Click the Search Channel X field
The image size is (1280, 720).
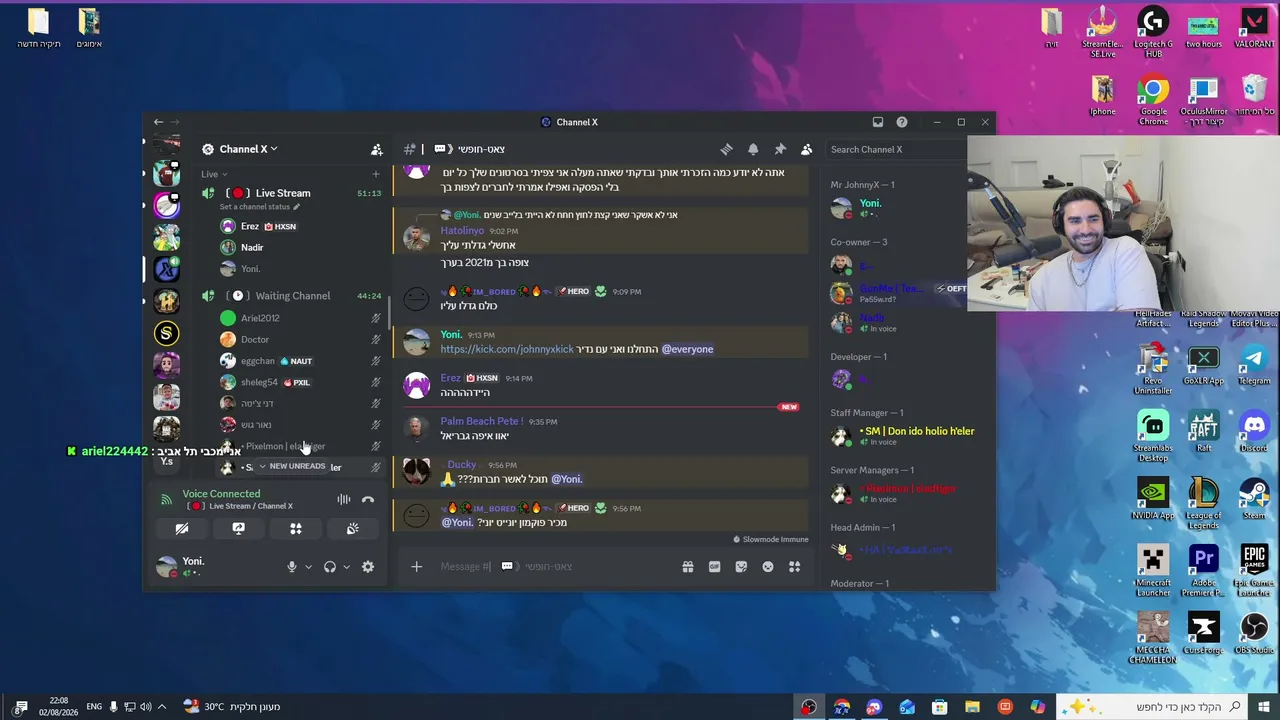pyautogui.click(x=896, y=149)
